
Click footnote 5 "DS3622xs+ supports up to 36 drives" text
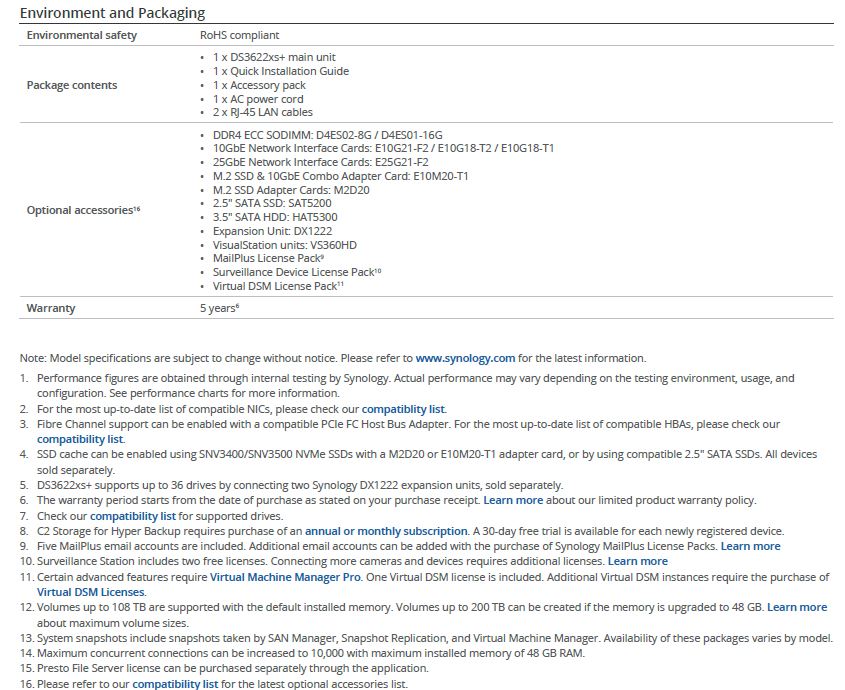point(300,485)
